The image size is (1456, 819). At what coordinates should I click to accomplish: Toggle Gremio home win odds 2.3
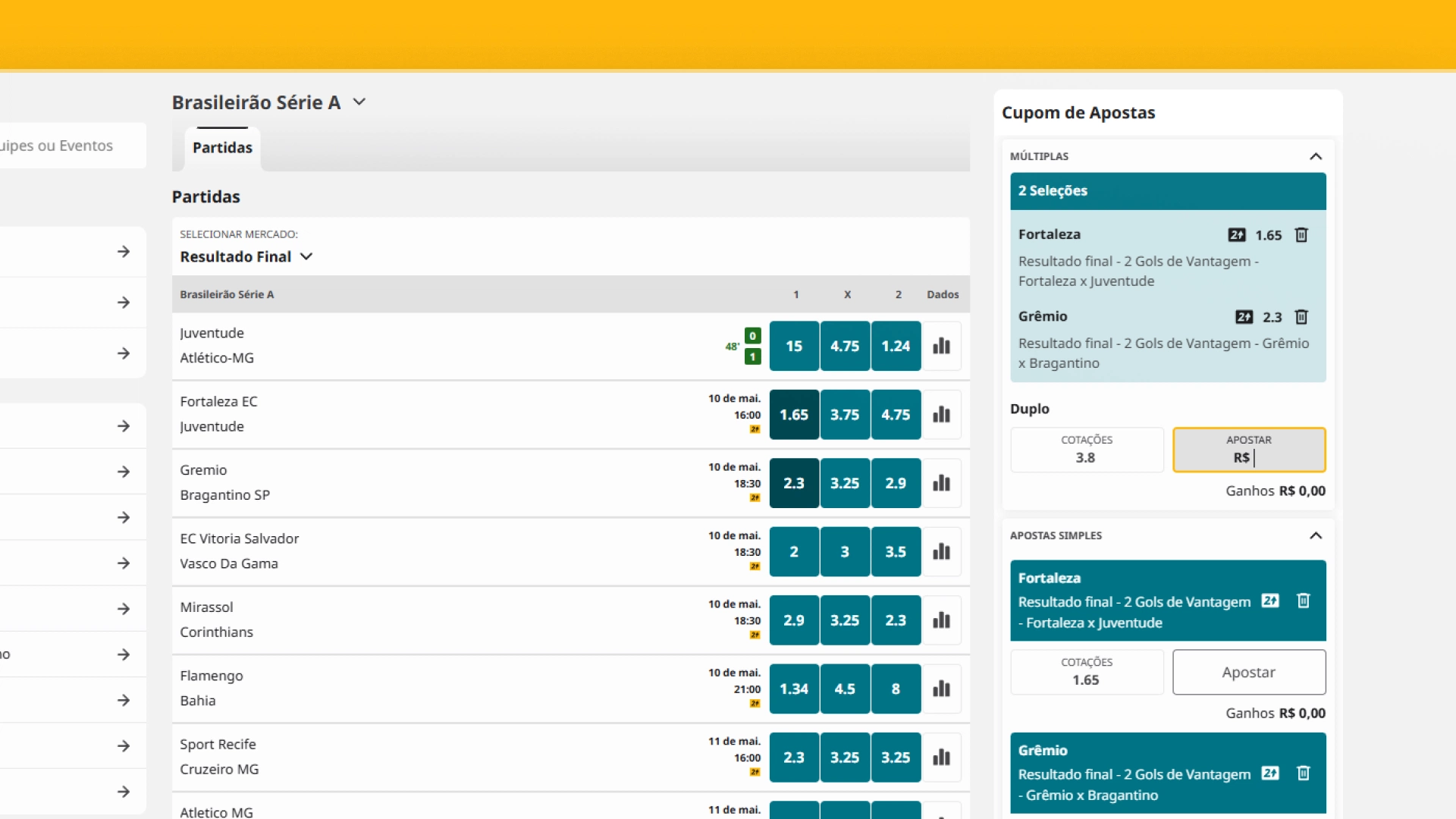[x=794, y=483]
